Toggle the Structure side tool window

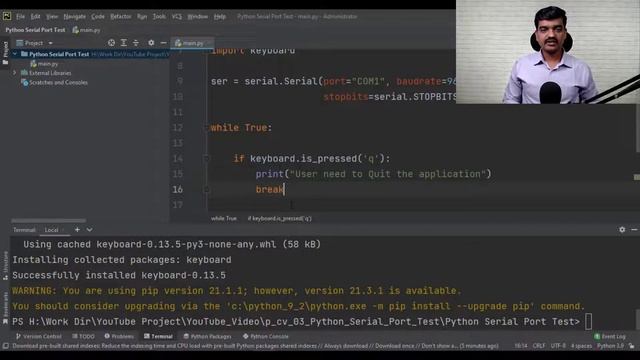[x=5, y=265]
